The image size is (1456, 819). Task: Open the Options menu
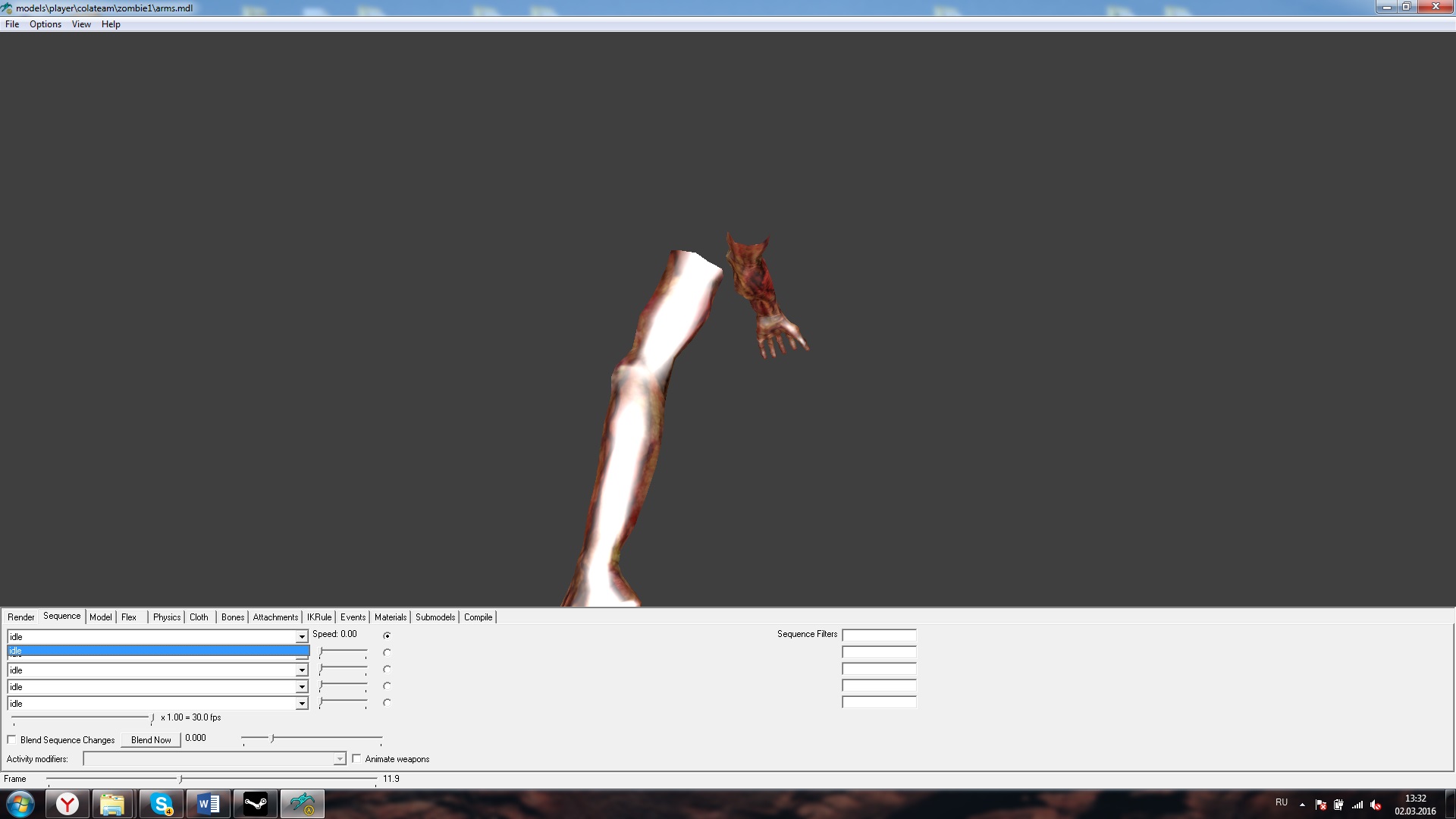tap(45, 24)
